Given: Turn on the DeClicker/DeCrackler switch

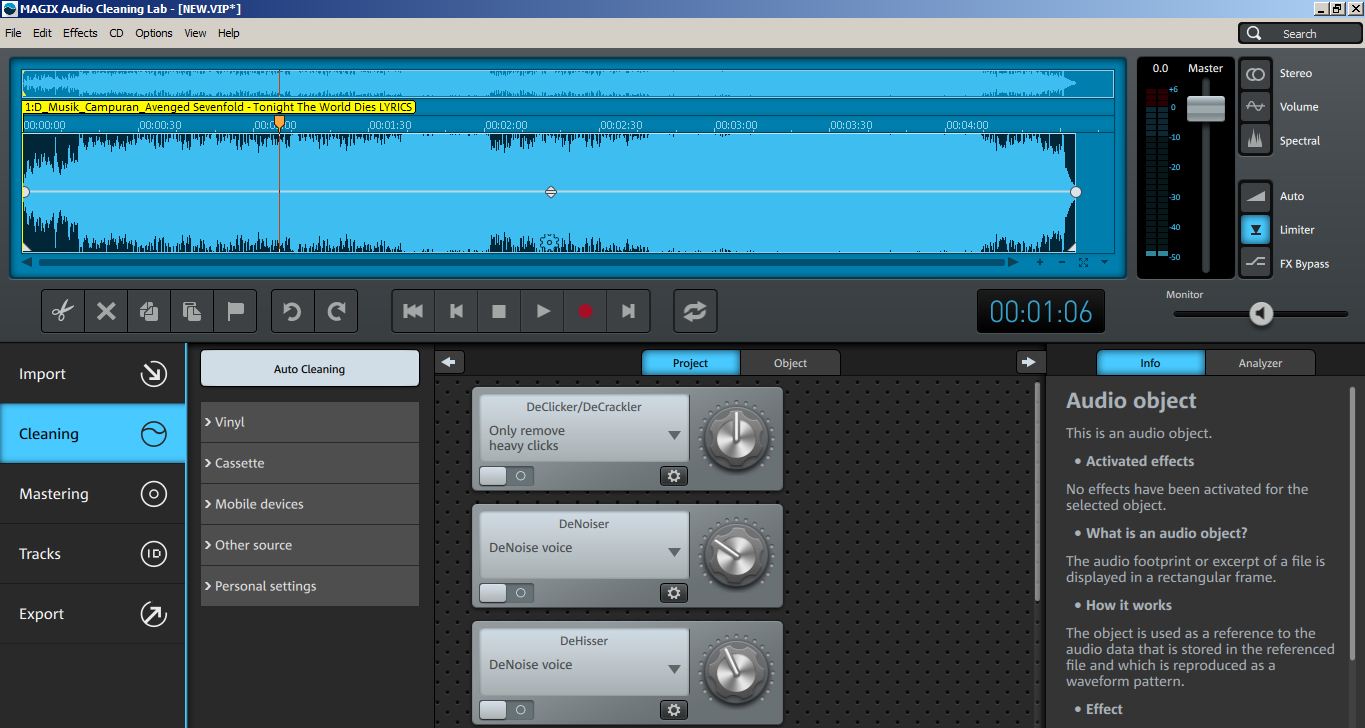Looking at the screenshot, I should [506, 476].
